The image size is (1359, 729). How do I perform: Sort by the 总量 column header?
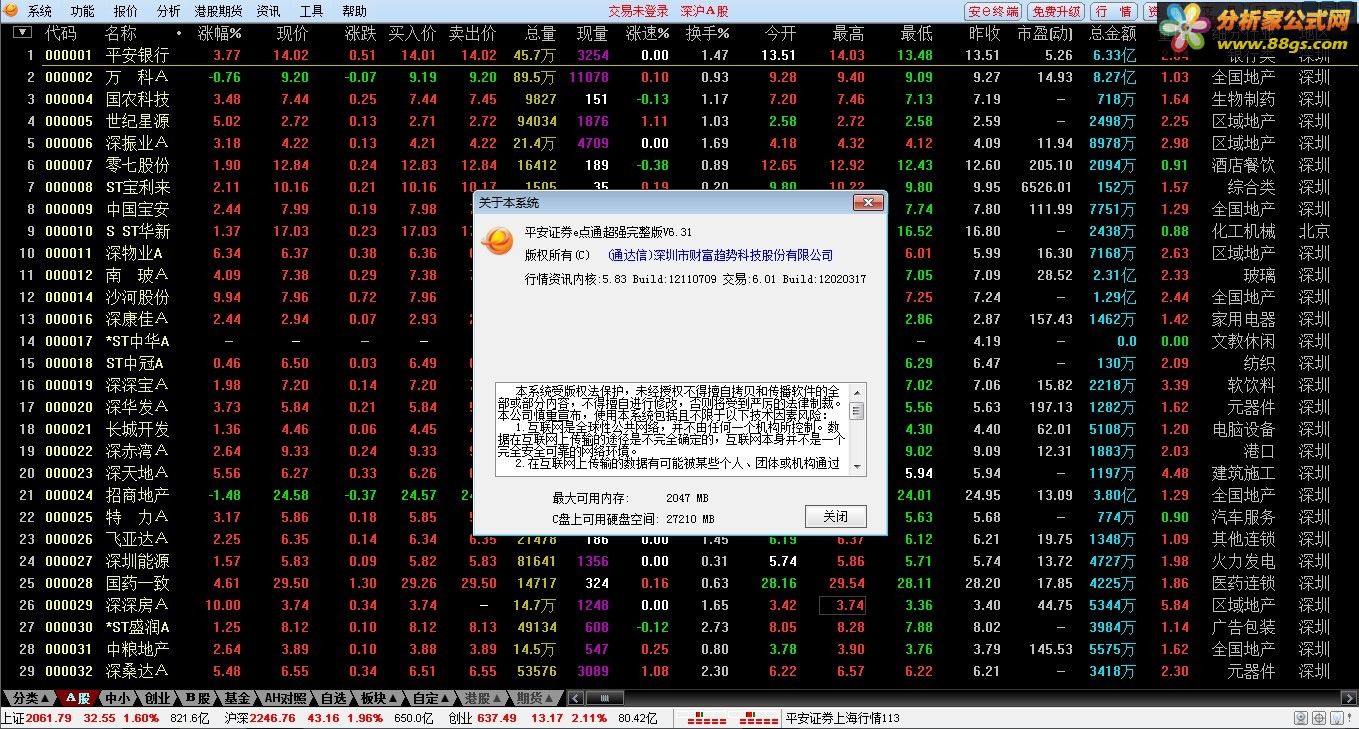[x=540, y=33]
